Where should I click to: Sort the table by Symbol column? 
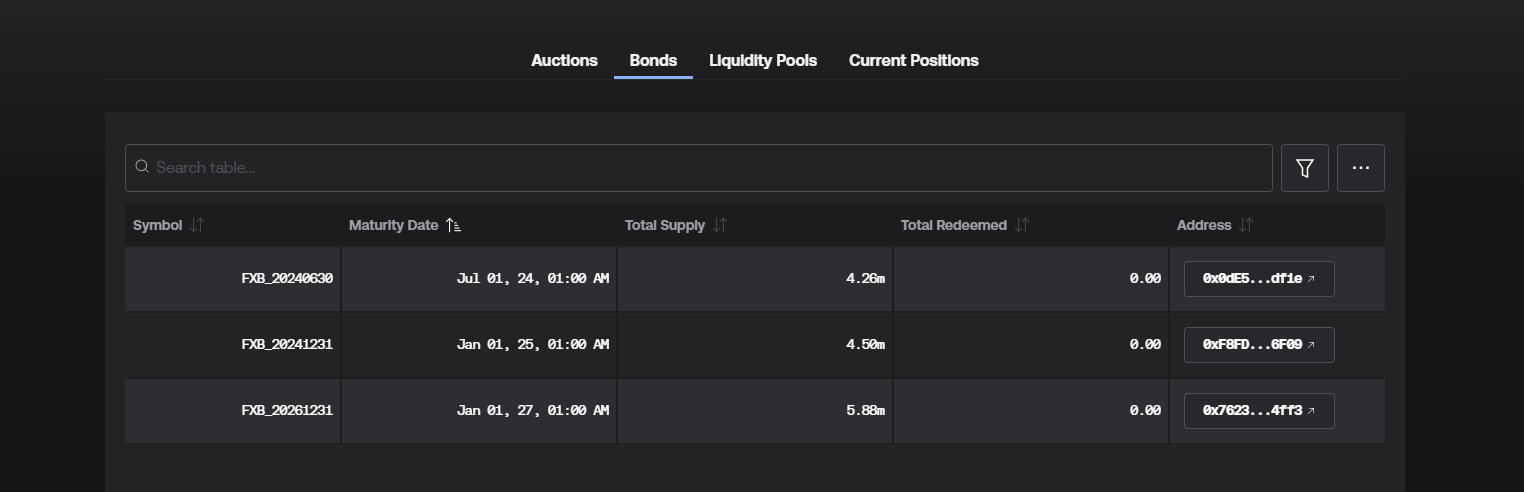pyautogui.click(x=197, y=225)
